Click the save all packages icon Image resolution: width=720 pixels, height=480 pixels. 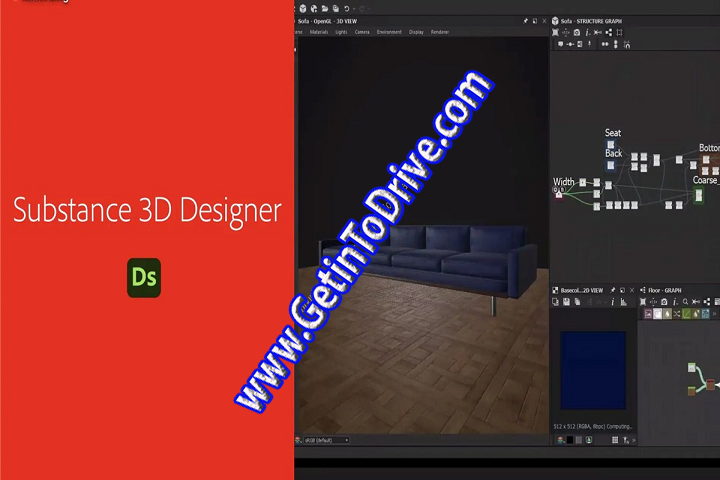coord(336,8)
